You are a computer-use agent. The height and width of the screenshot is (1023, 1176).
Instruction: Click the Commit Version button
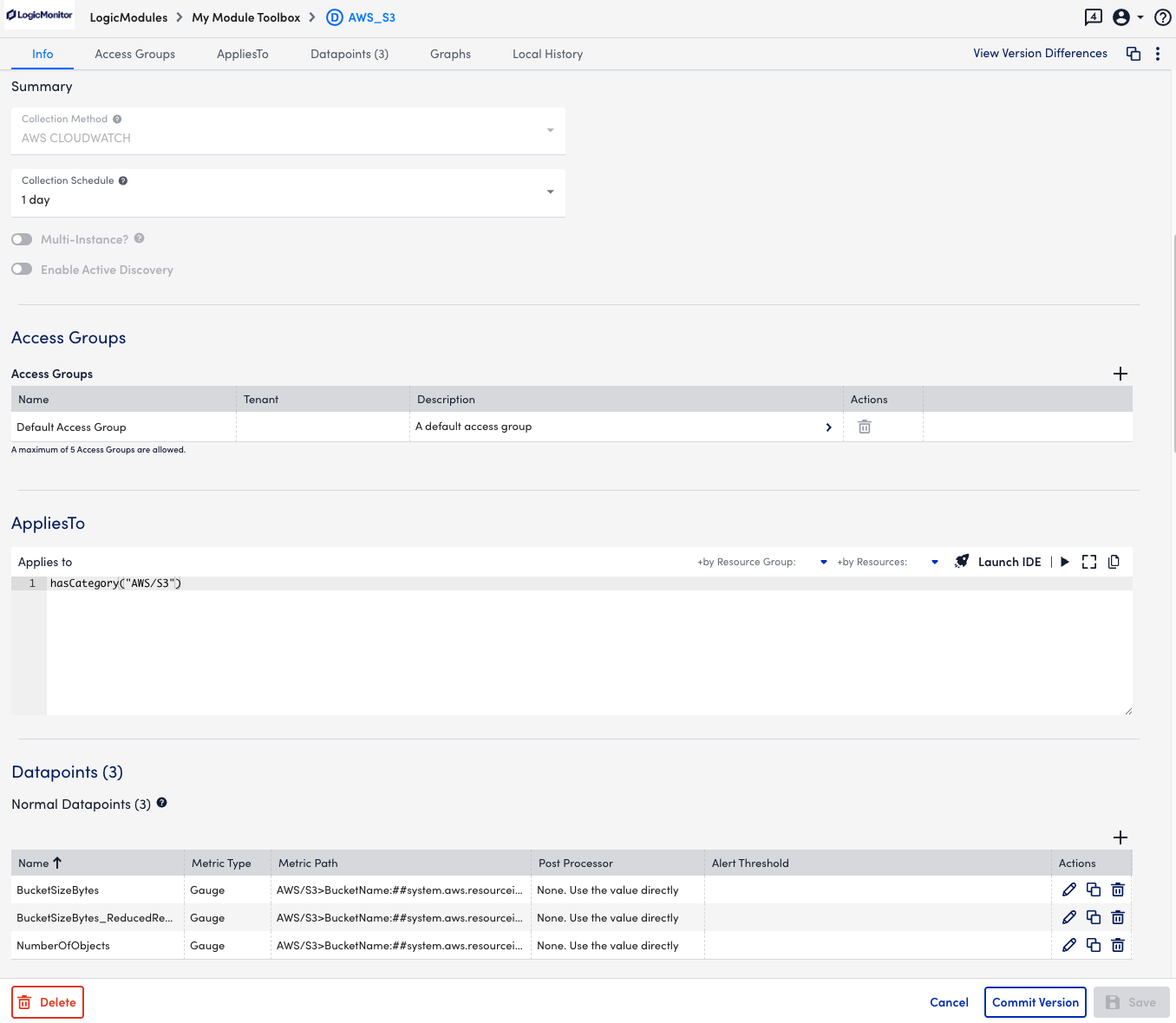pos(1036,1002)
